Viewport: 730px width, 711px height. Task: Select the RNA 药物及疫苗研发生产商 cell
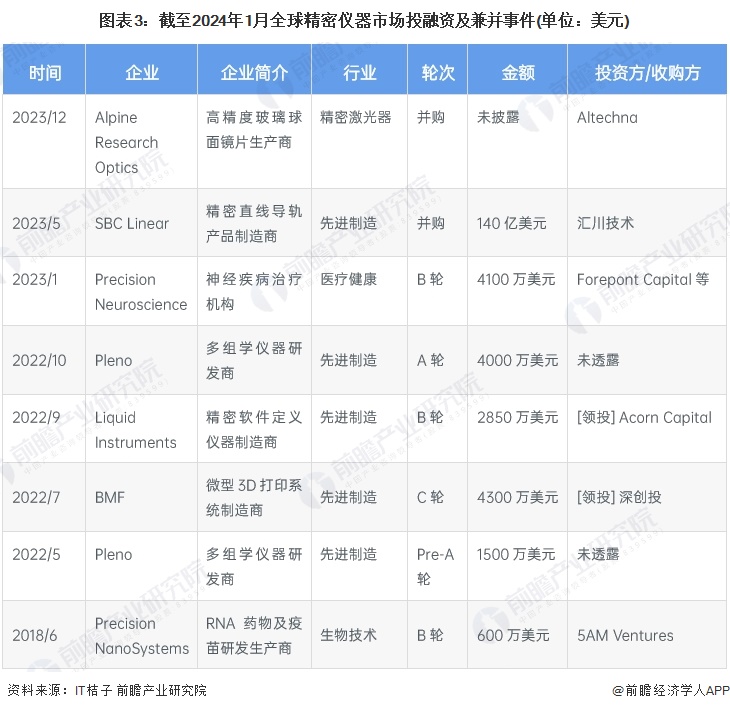(254, 636)
